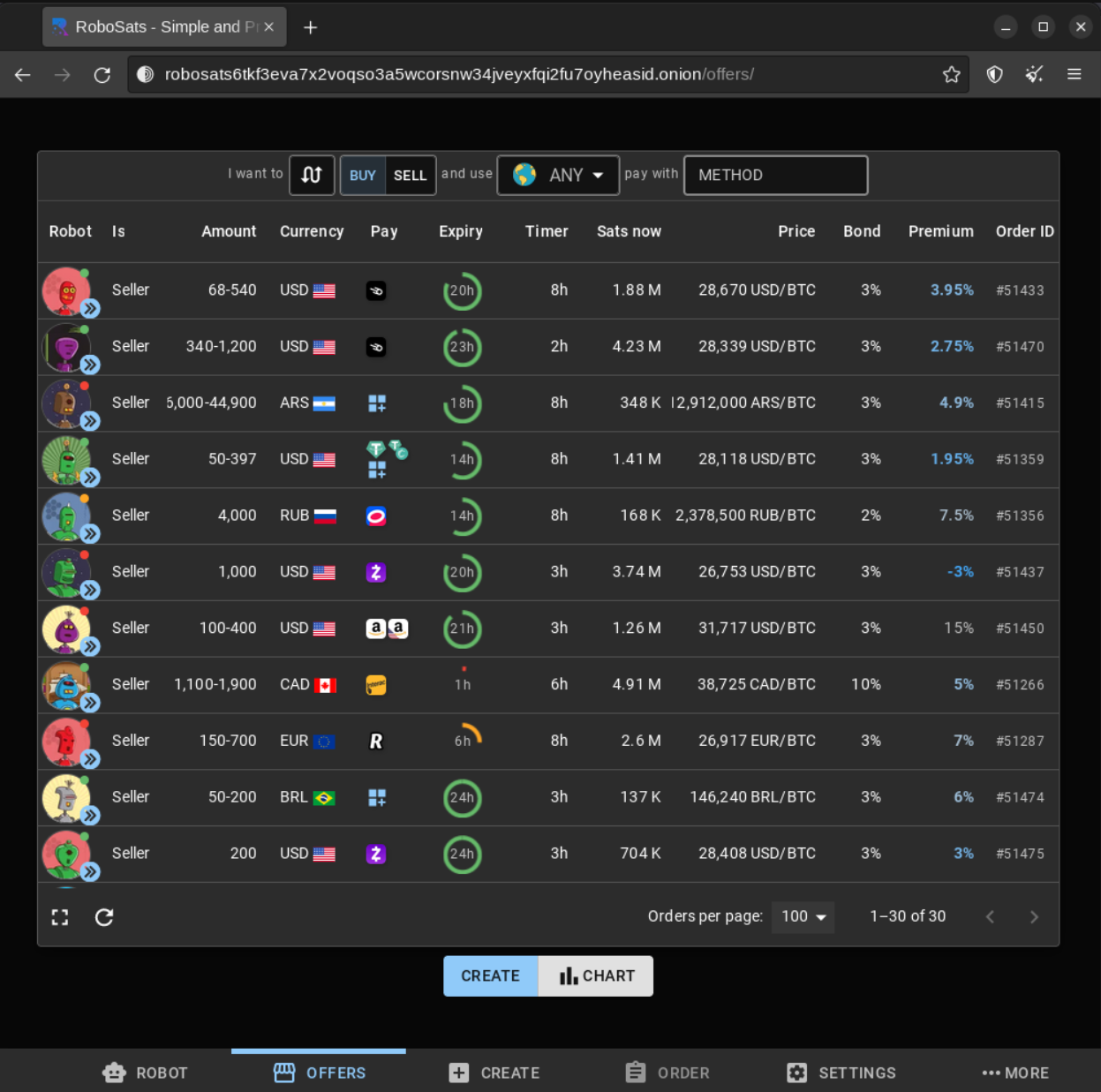The height and width of the screenshot is (1092, 1101).
Task: Open the ANY currency dropdown
Action: tap(558, 175)
